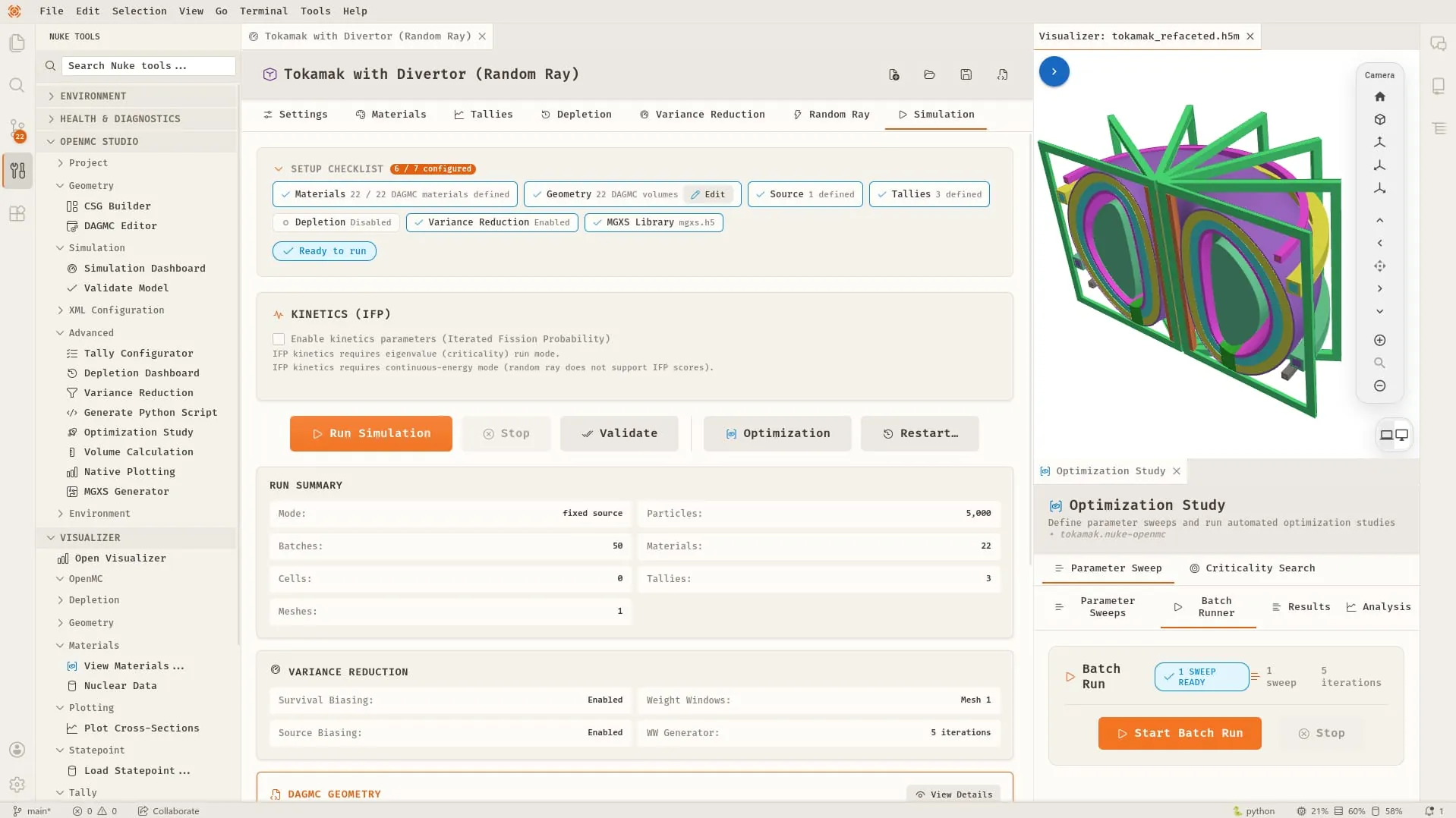The image size is (1456, 818).
Task: Open the Random Ray tab
Action: tap(831, 115)
